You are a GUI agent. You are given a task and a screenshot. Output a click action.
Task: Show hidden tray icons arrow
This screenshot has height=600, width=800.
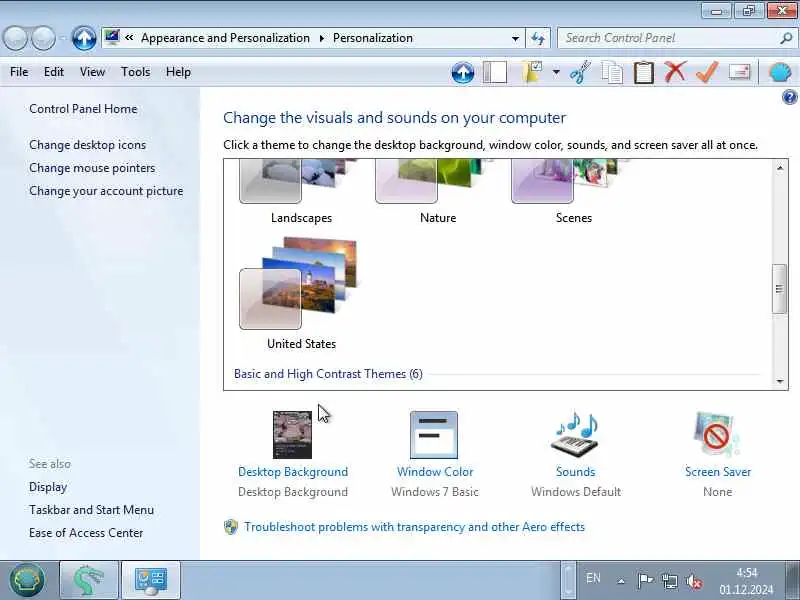(621, 581)
